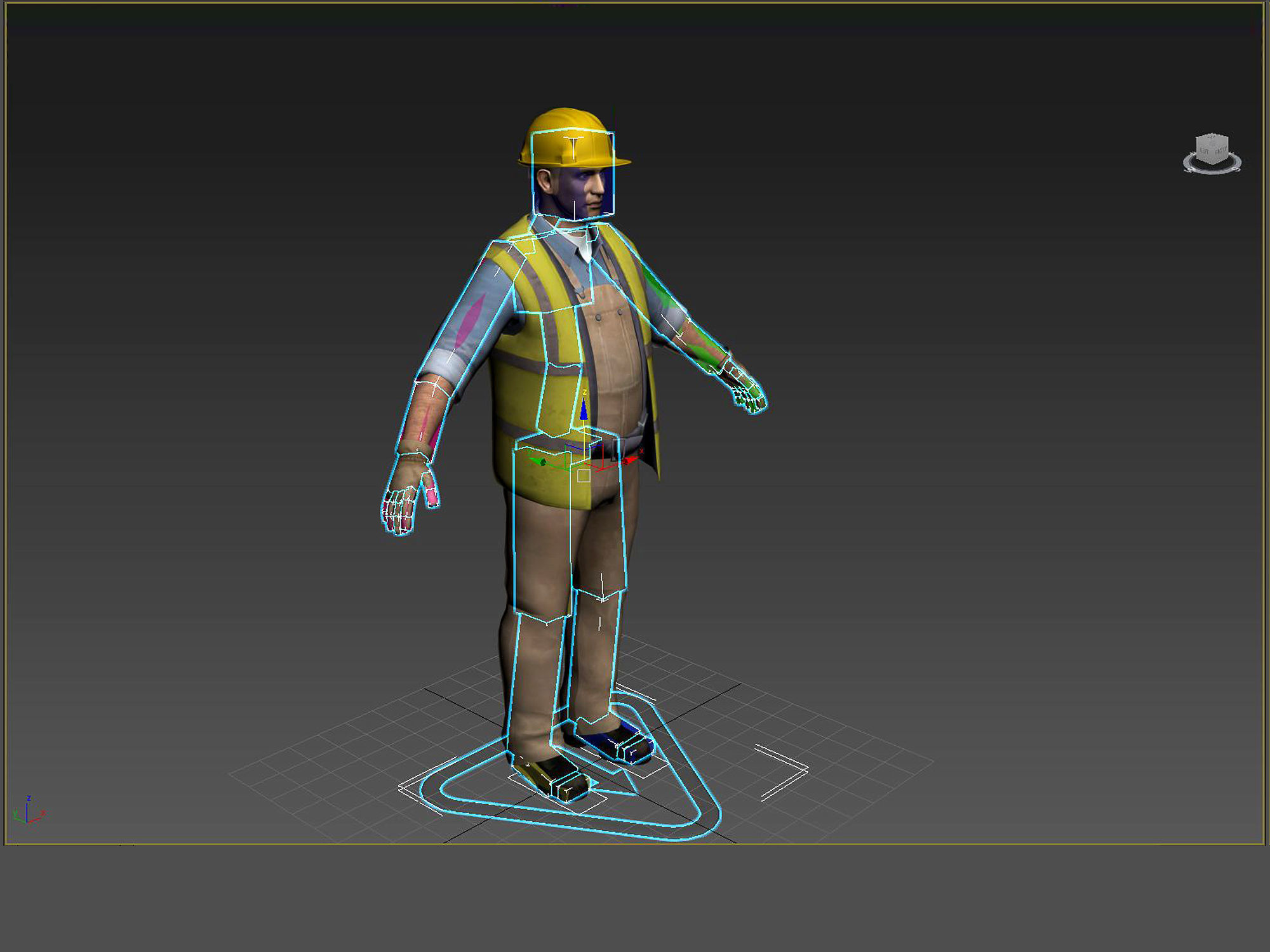
Task: Click the red X-axis arrowhead of the gizmo
Action: point(631,459)
